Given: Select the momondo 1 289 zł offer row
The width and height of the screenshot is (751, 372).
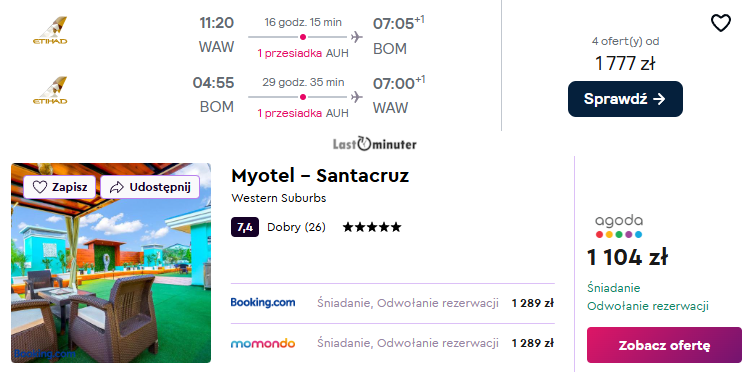Looking at the screenshot, I should 392,343.
